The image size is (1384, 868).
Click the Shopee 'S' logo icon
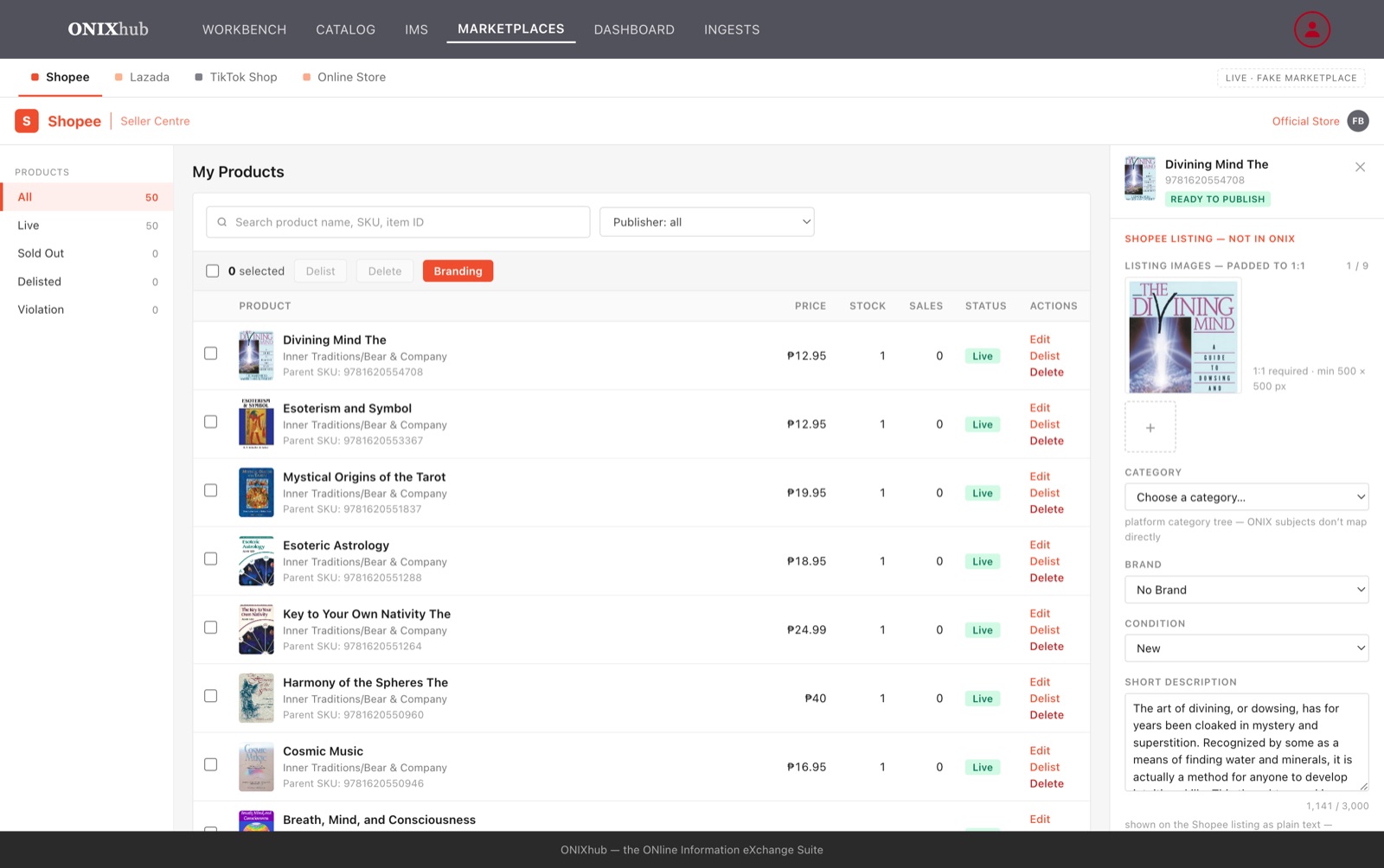tap(27, 121)
